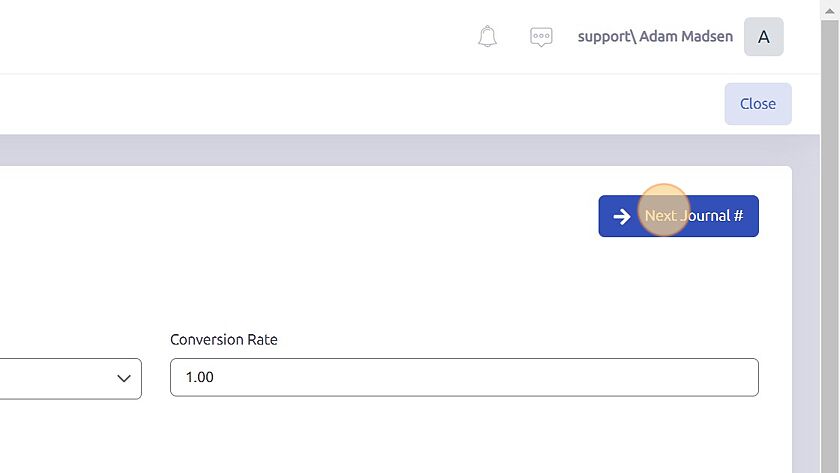Open the combo box beside Conversion Rate
Viewport: 840px width, 473px height.
[71, 379]
